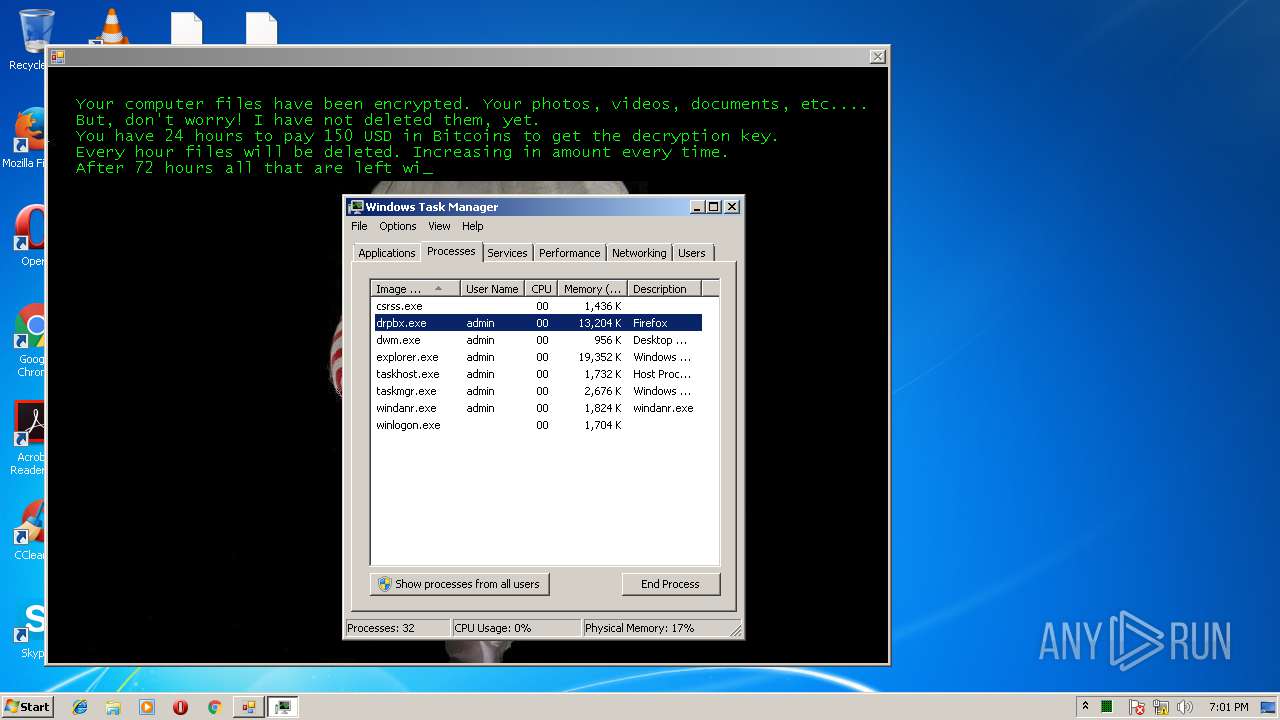Launch Internet Explorer from taskbar
1280x720 pixels.
(80, 707)
